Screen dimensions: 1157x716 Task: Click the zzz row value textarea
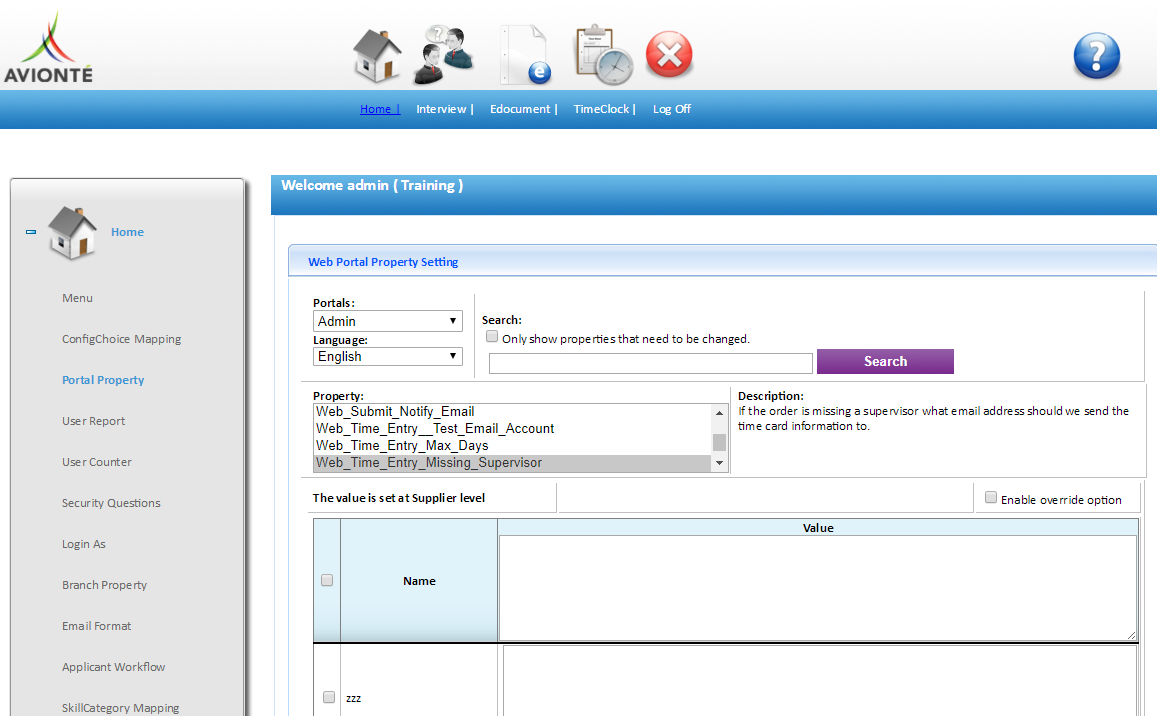click(820, 681)
